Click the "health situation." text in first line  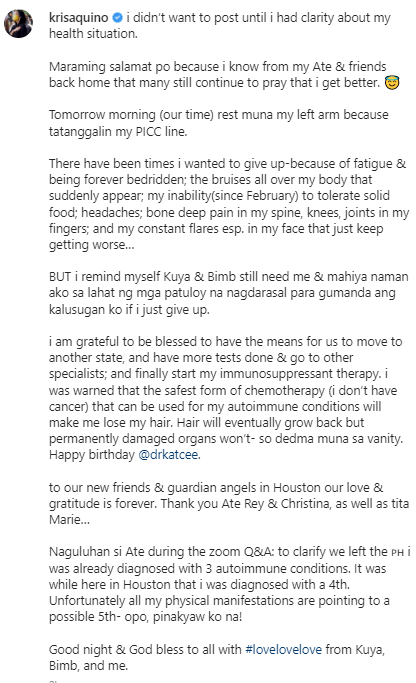pyautogui.click(x=93, y=34)
